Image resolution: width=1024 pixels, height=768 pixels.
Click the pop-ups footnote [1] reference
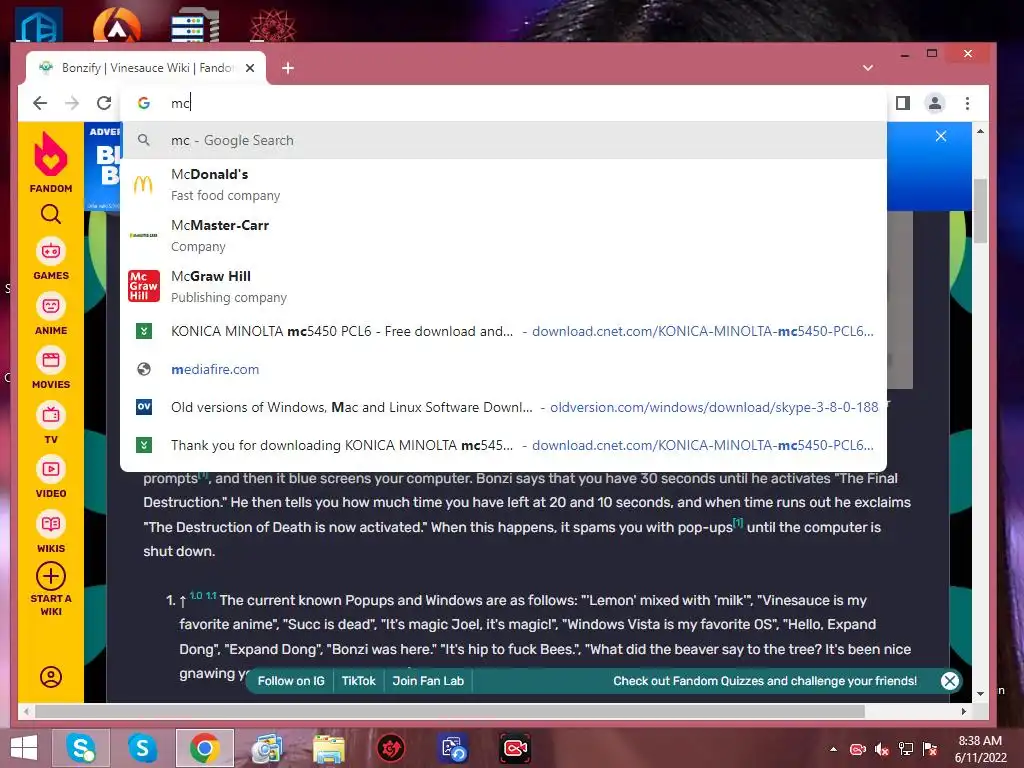pos(738,522)
